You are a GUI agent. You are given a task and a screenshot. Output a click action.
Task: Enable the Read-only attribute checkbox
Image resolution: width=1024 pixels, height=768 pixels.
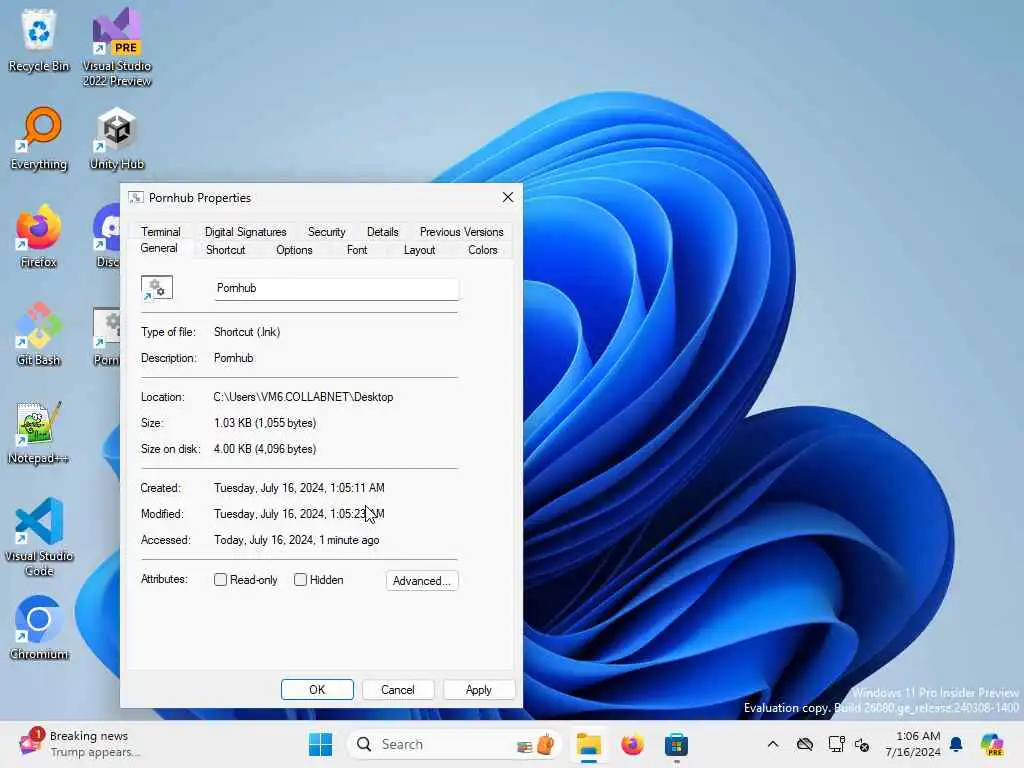point(221,580)
